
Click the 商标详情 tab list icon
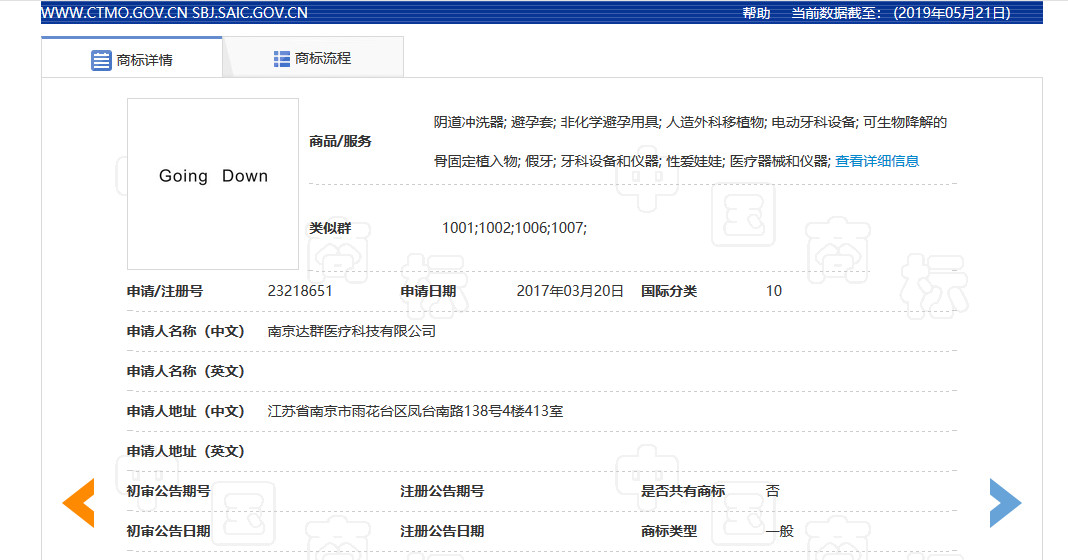coord(101,60)
